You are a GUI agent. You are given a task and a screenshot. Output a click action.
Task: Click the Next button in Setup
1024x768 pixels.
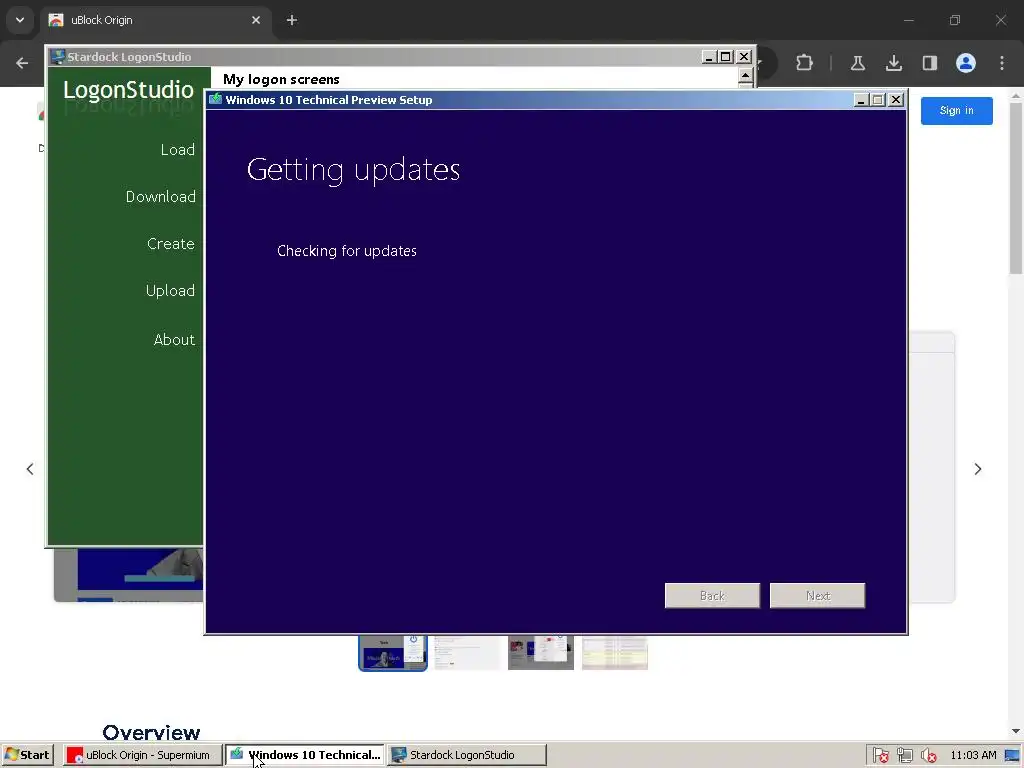(817, 596)
